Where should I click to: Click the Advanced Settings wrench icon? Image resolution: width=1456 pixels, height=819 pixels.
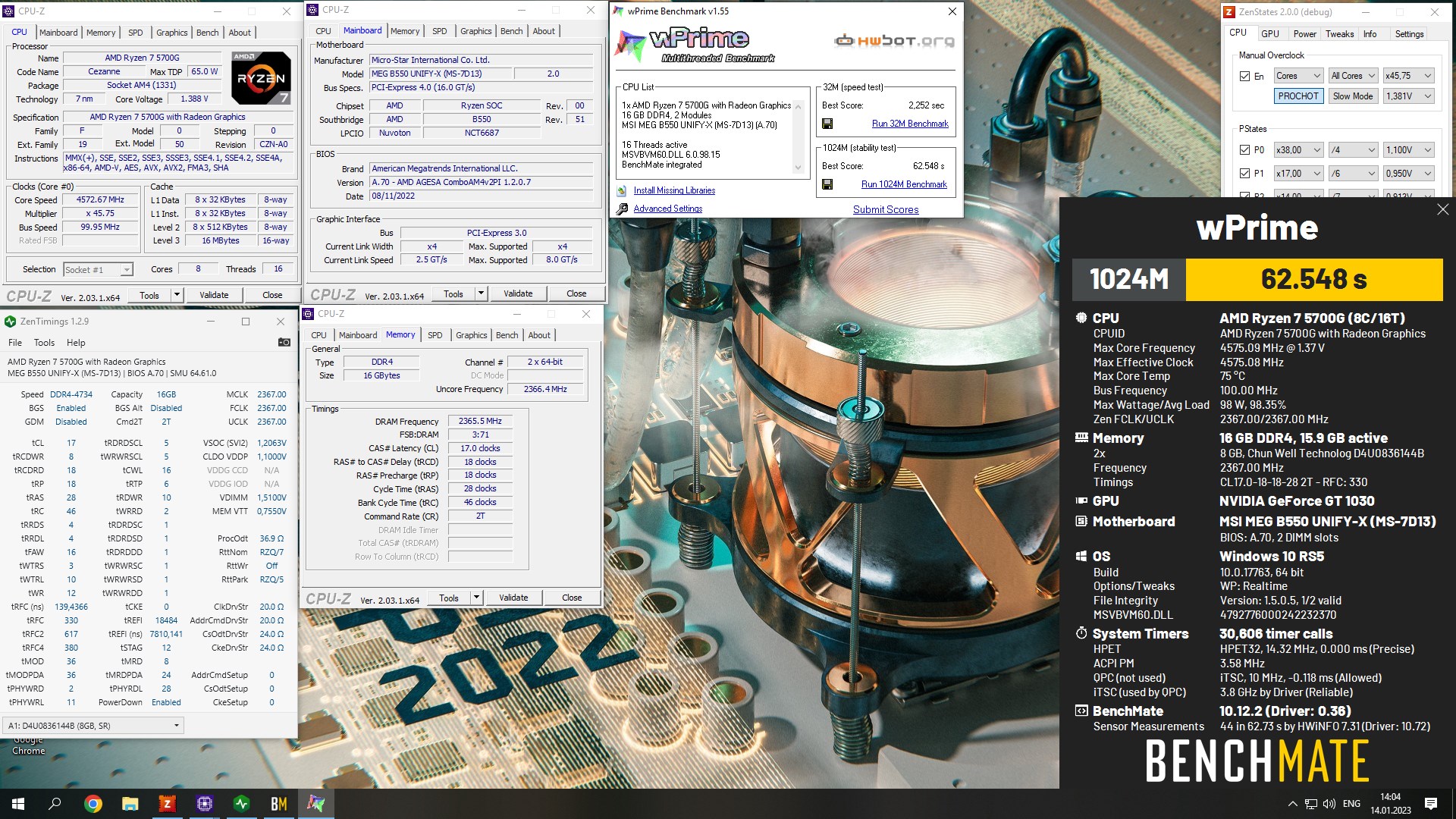[622, 209]
